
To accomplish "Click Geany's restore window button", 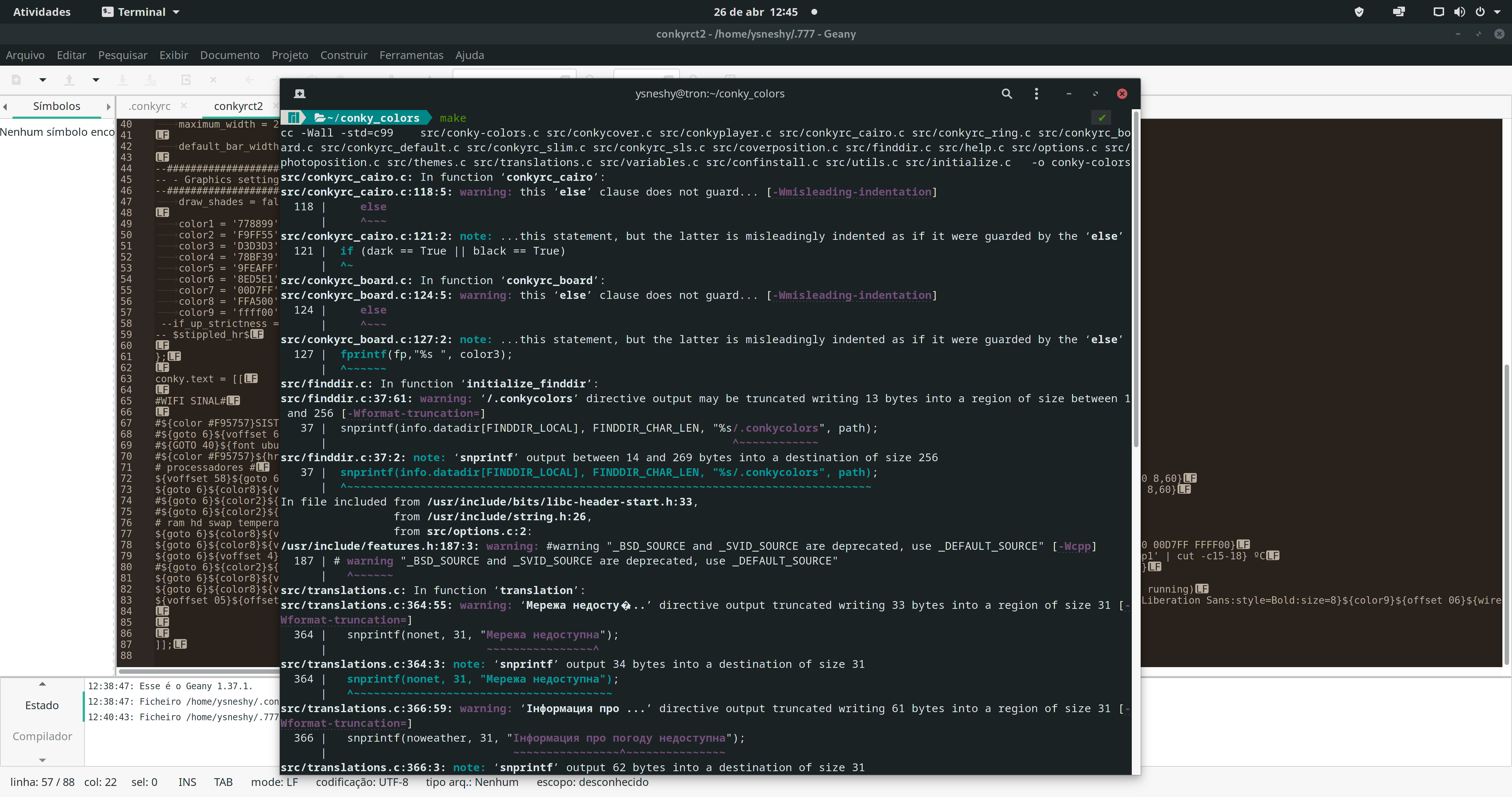I will click(x=1478, y=34).
